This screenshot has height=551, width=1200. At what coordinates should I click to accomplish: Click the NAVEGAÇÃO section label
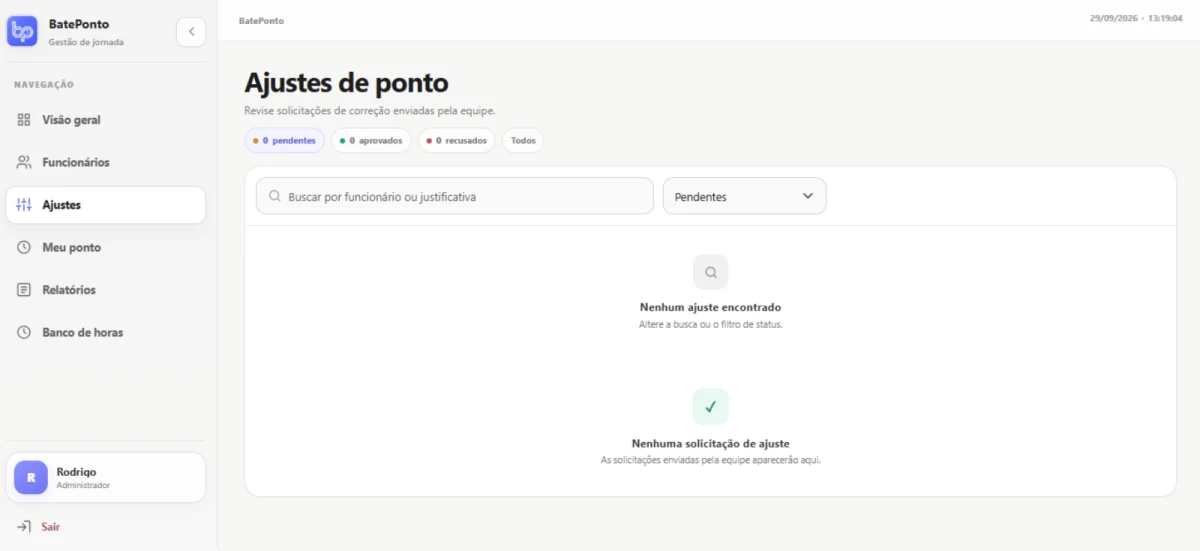[x=44, y=85]
